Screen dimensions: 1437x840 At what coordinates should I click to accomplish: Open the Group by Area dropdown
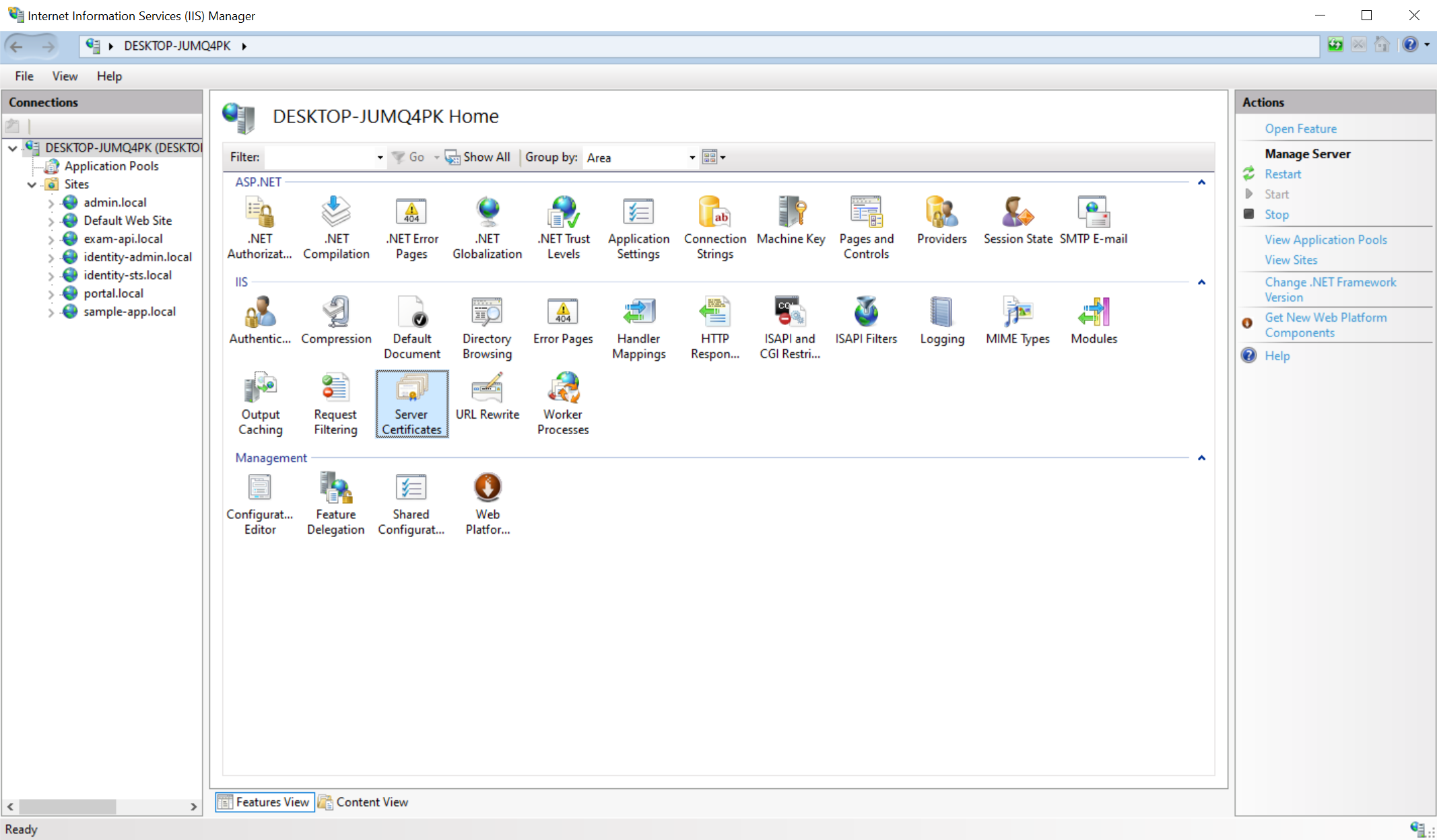click(692, 157)
